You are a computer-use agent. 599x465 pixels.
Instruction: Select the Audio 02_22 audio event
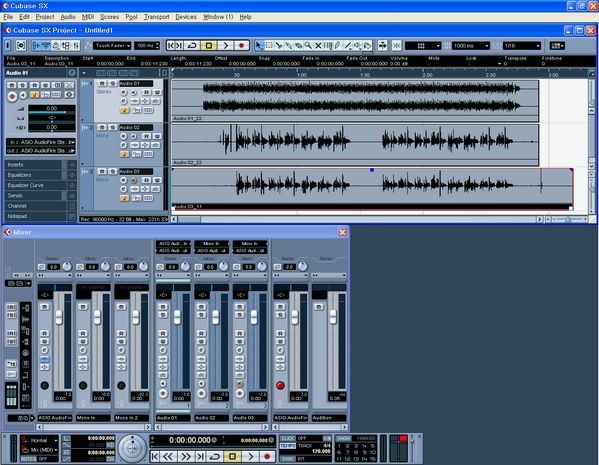pos(355,145)
